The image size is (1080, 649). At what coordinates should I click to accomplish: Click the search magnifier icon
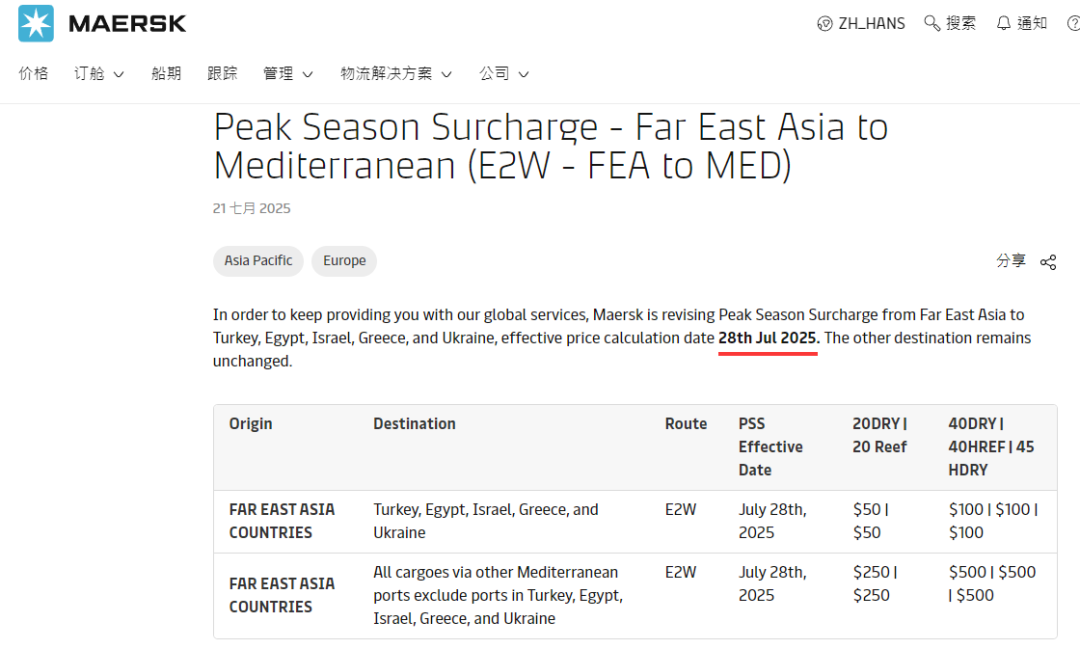pos(932,23)
